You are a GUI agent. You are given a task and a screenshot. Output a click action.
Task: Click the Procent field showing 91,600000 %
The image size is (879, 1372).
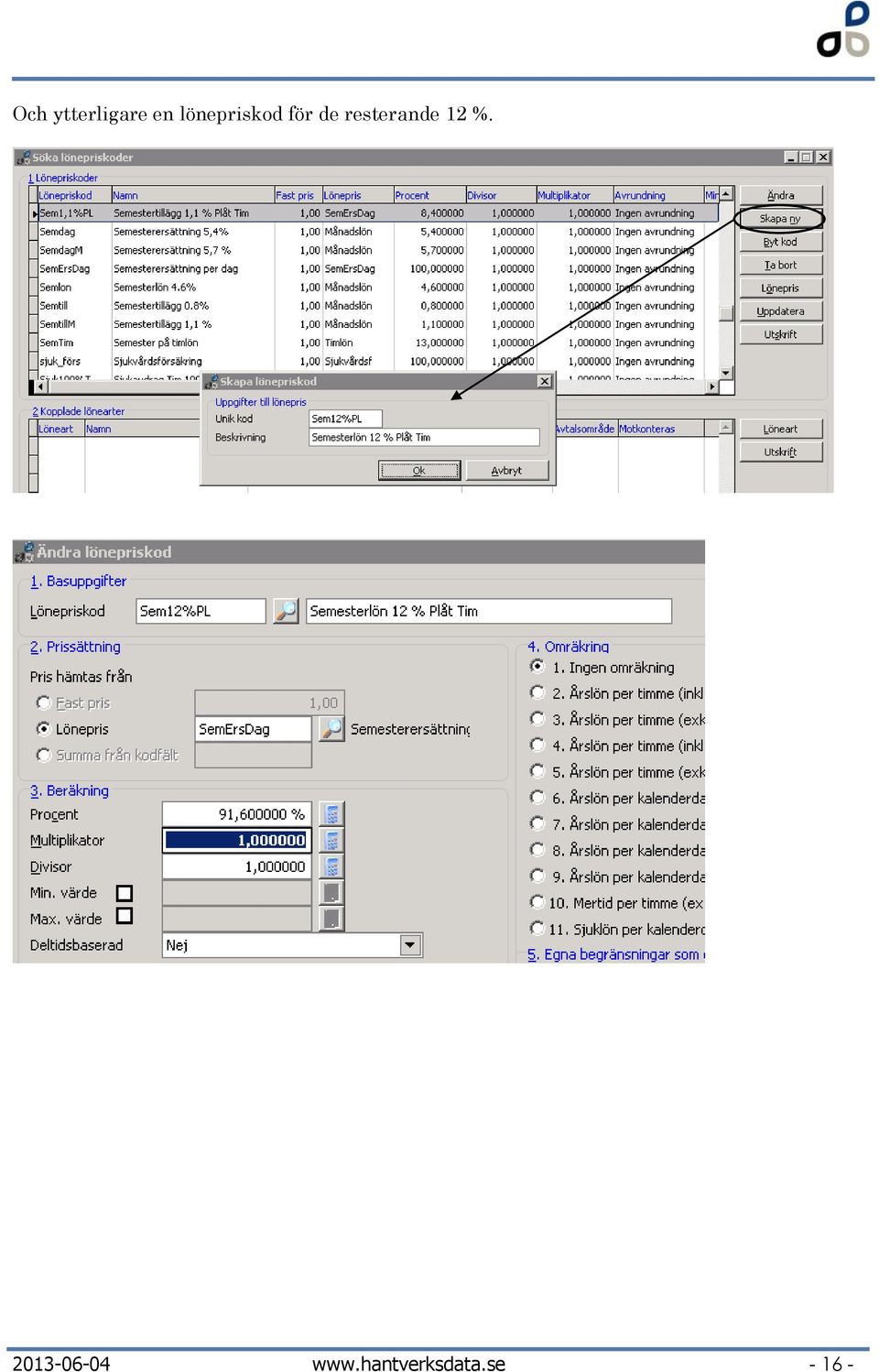[237, 813]
